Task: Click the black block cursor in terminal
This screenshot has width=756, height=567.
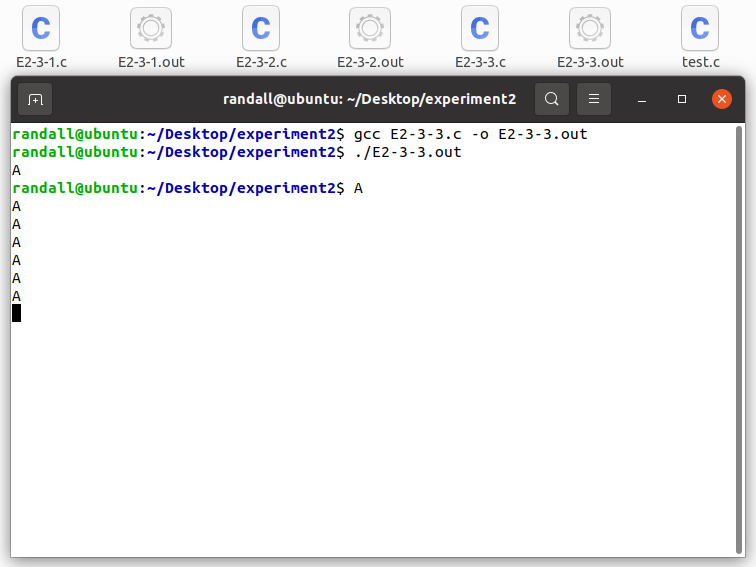Action: click(x=16, y=314)
